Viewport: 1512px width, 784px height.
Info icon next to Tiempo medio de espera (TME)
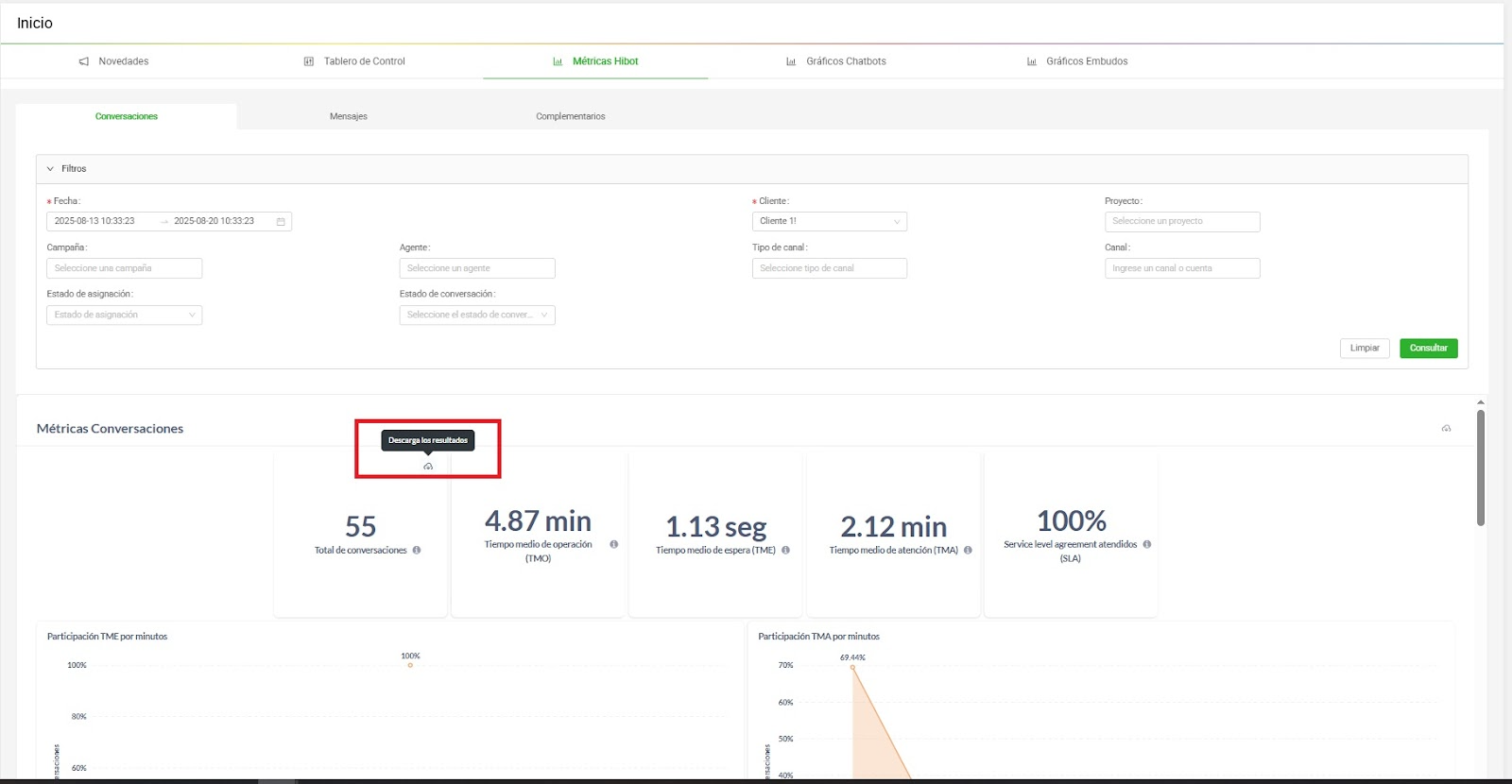pos(785,550)
